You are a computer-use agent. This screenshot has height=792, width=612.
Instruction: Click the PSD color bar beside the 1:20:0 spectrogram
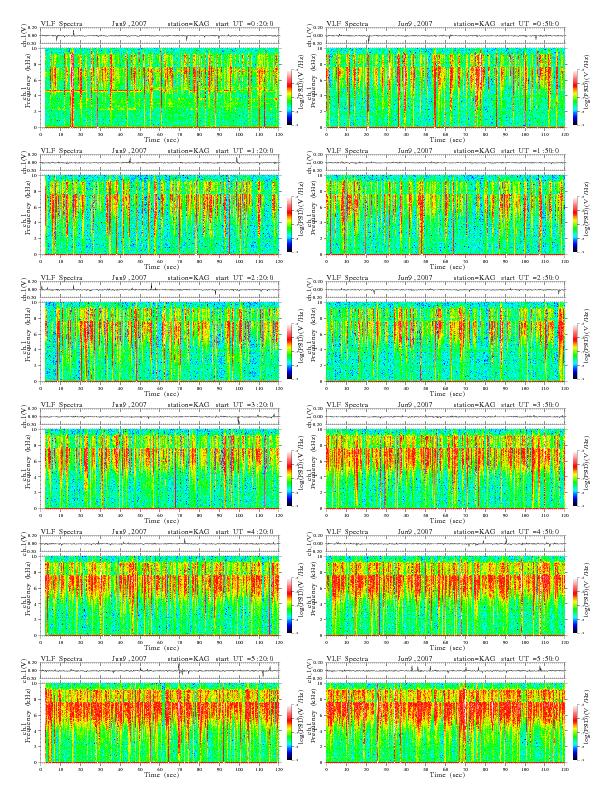289,224
